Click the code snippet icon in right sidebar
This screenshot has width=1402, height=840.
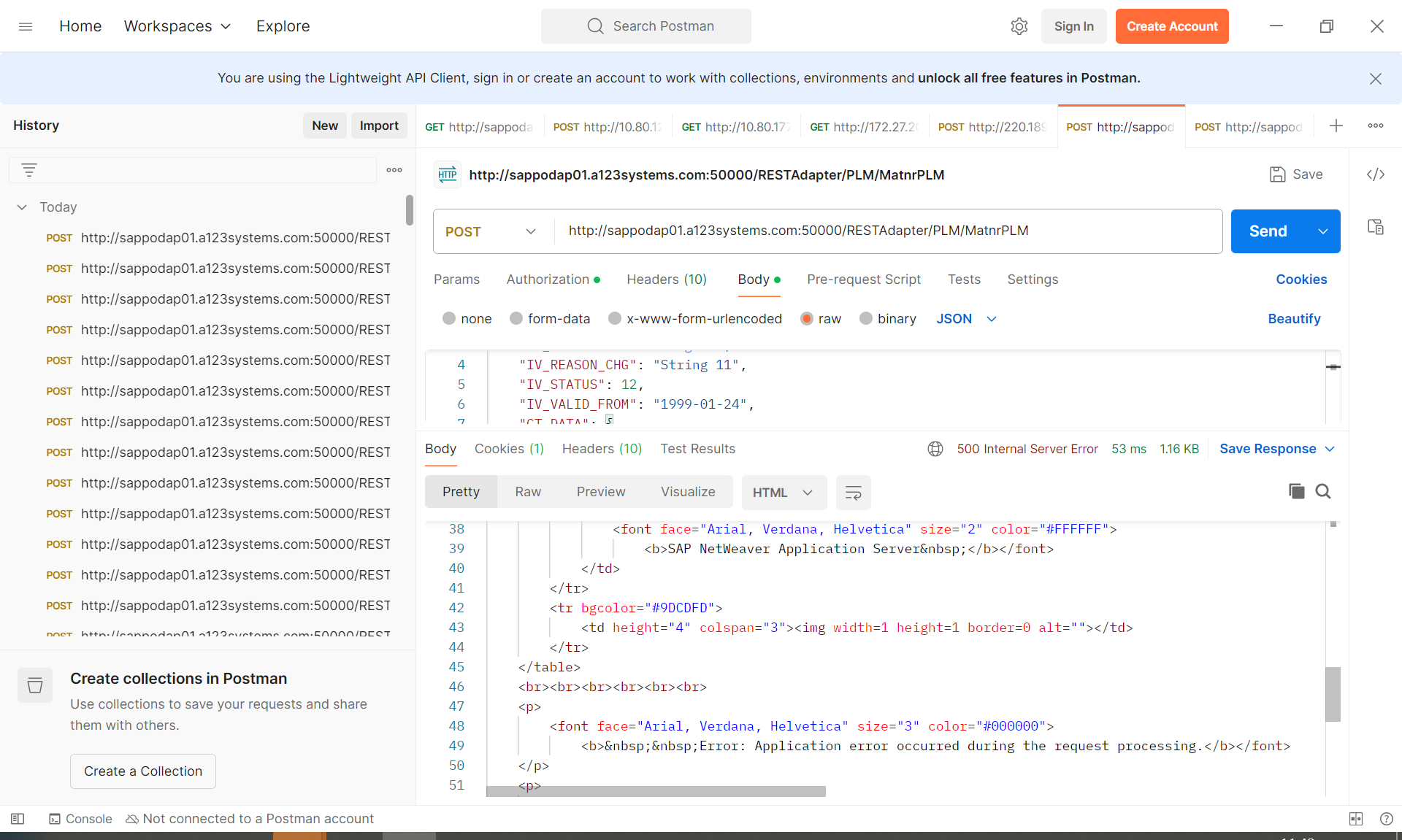[1376, 174]
